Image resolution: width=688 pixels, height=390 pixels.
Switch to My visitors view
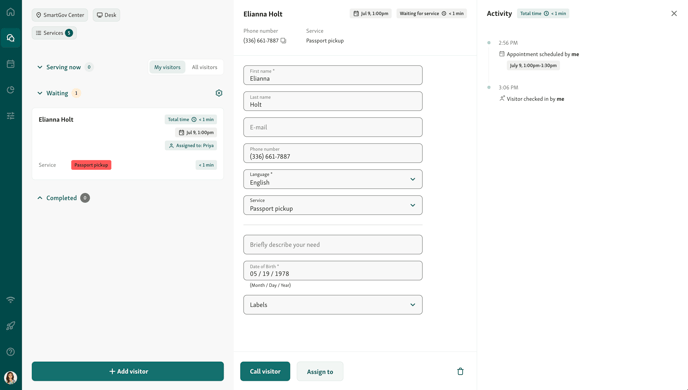[x=167, y=67]
